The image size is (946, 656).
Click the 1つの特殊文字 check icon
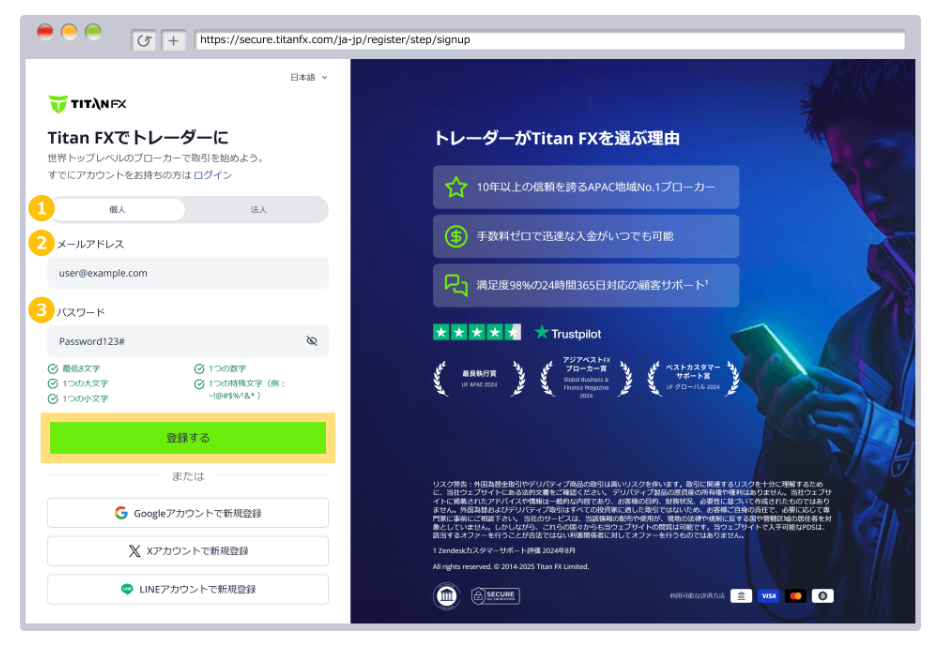coord(199,384)
